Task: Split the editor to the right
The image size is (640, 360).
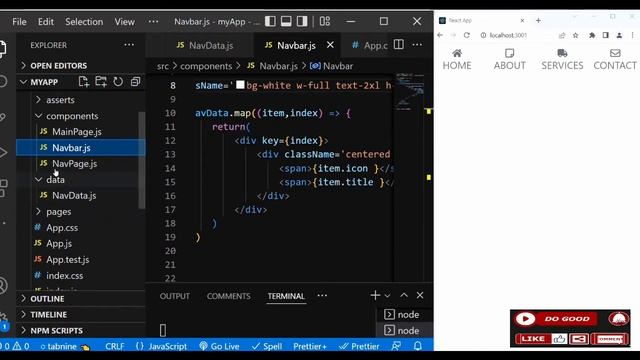Action: pyautogui.click(x=399, y=44)
